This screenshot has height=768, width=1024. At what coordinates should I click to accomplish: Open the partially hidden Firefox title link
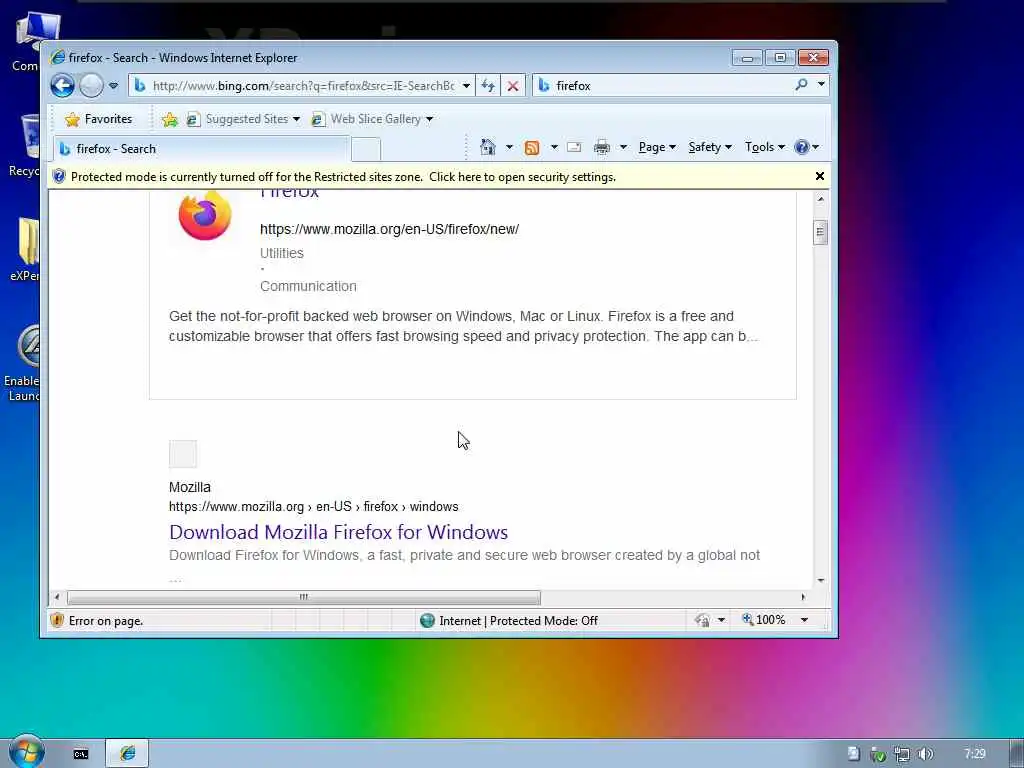[289, 195]
